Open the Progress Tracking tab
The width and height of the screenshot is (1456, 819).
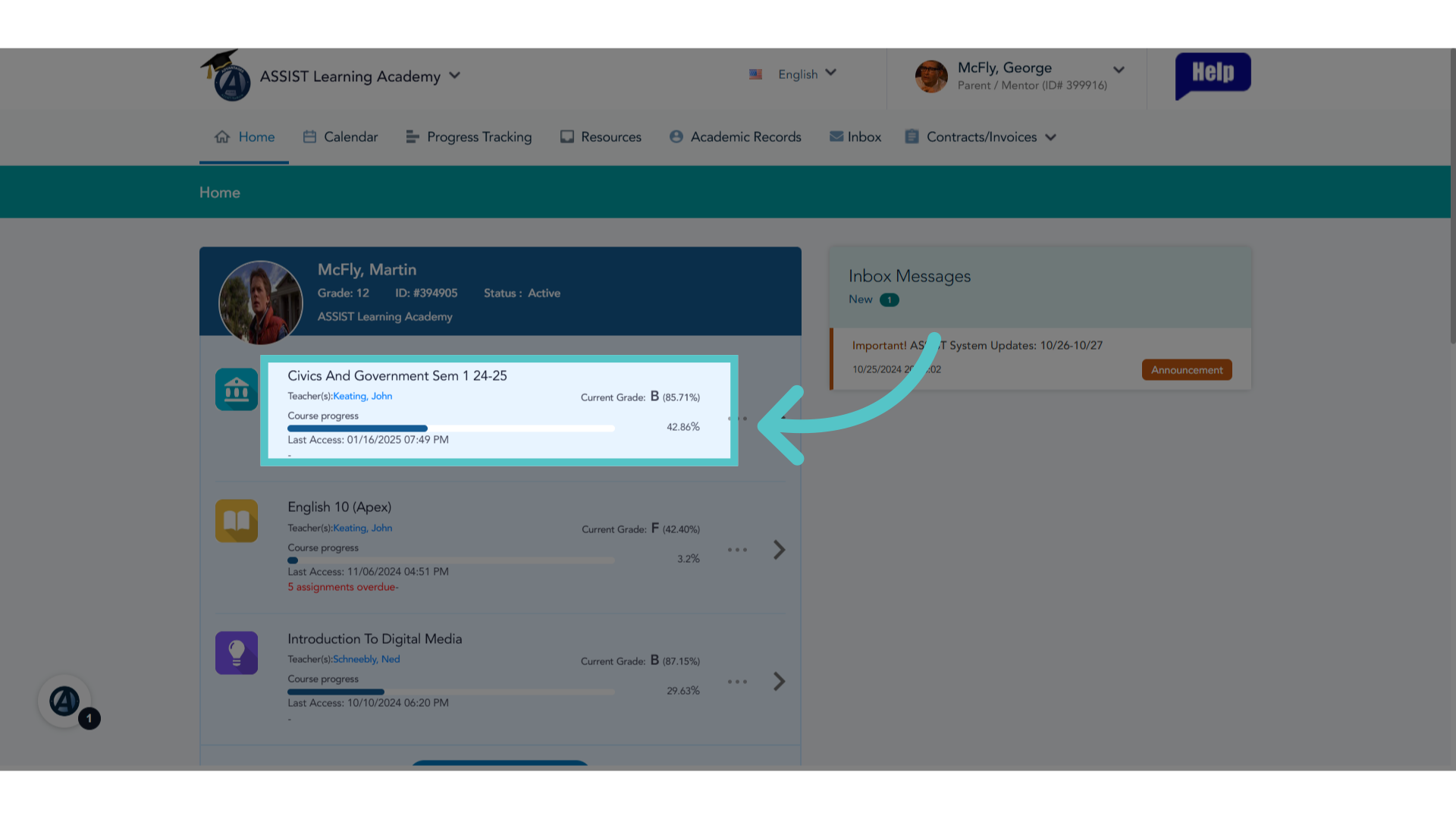pos(469,137)
